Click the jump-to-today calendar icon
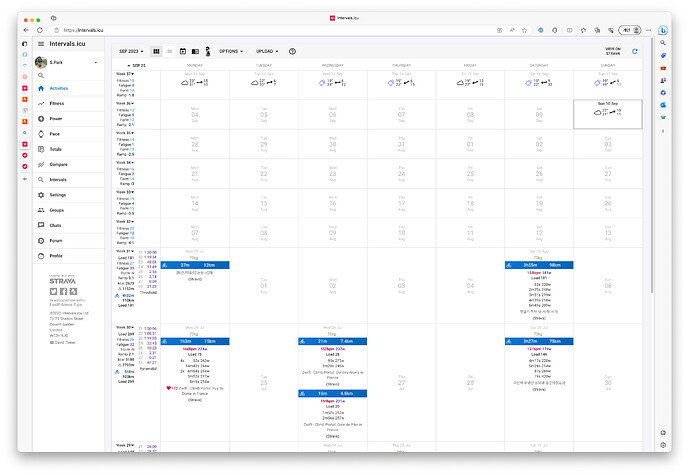Image resolution: width=689 pixels, height=475 pixels. click(x=182, y=50)
